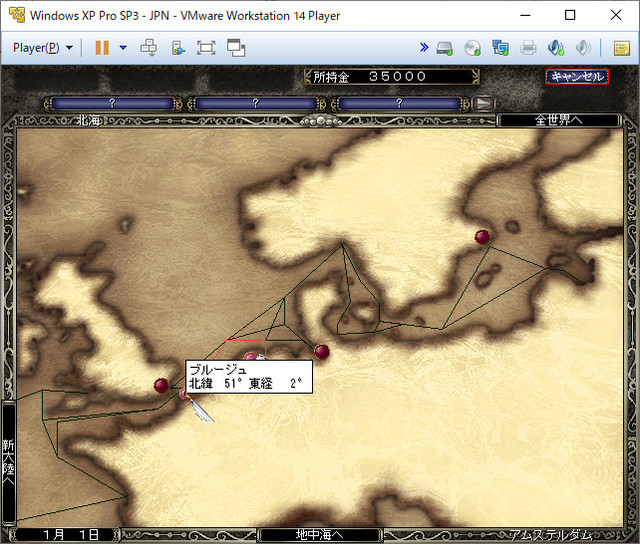The image size is (640, 544).
Task: Minimize the VMware Player window
Action: click(525, 16)
